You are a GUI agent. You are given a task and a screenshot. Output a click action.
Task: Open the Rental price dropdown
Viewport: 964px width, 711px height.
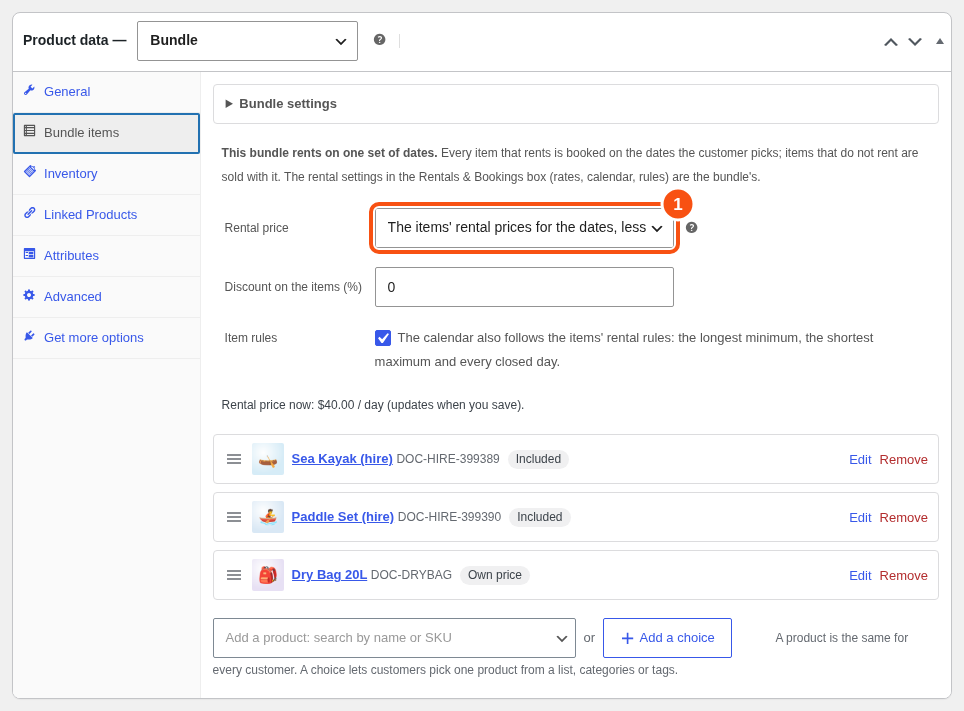tap(524, 228)
